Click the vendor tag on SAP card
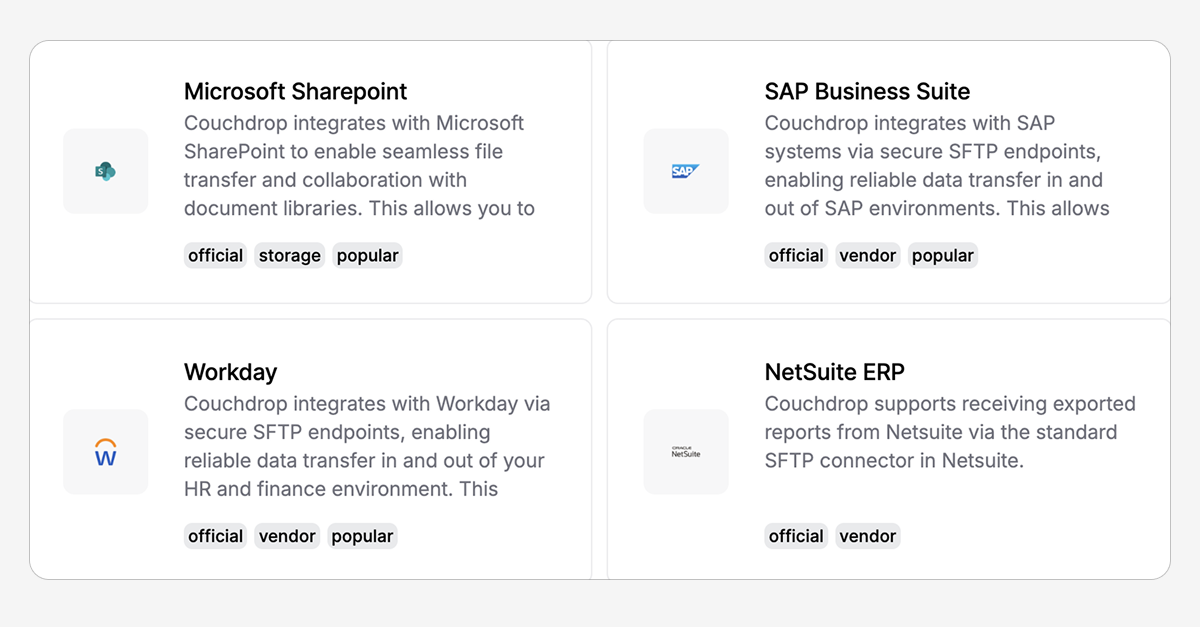This screenshot has height=627, width=1200. (868, 255)
